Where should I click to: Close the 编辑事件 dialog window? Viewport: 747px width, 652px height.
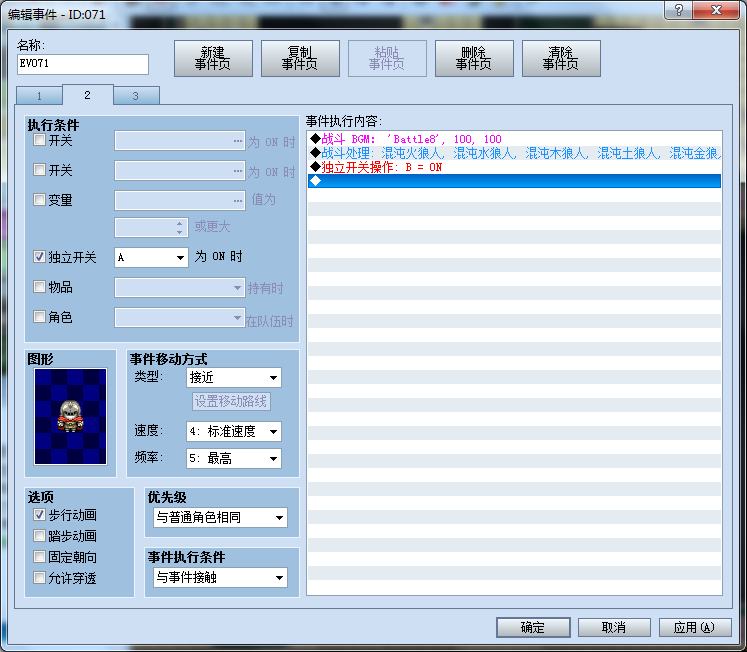coord(717,10)
